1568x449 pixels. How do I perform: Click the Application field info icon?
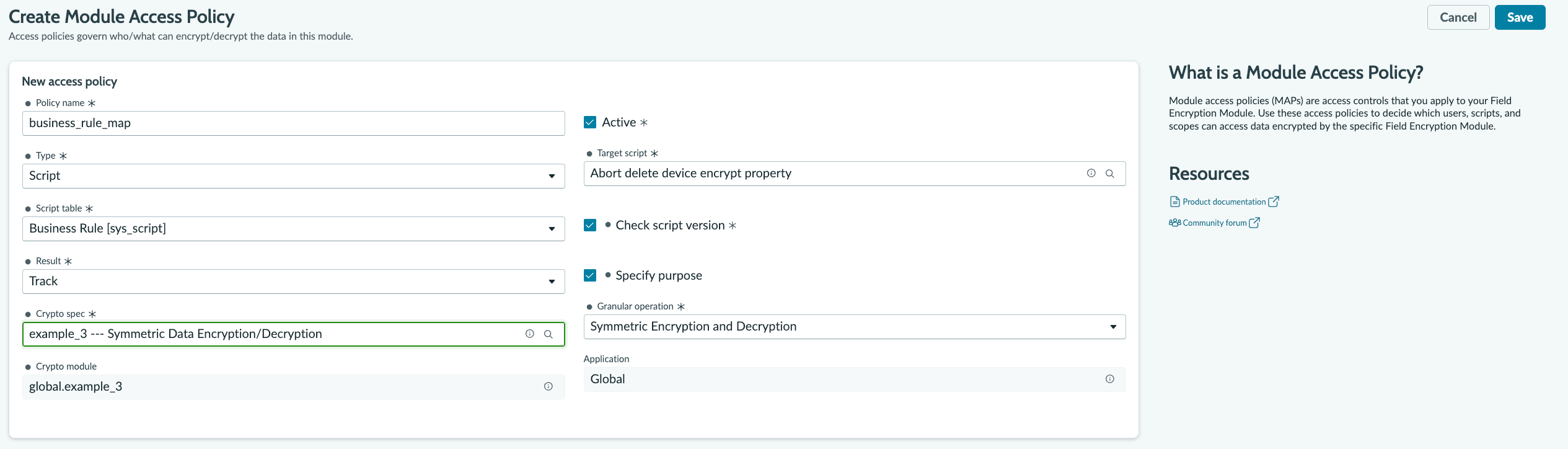(x=1109, y=379)
